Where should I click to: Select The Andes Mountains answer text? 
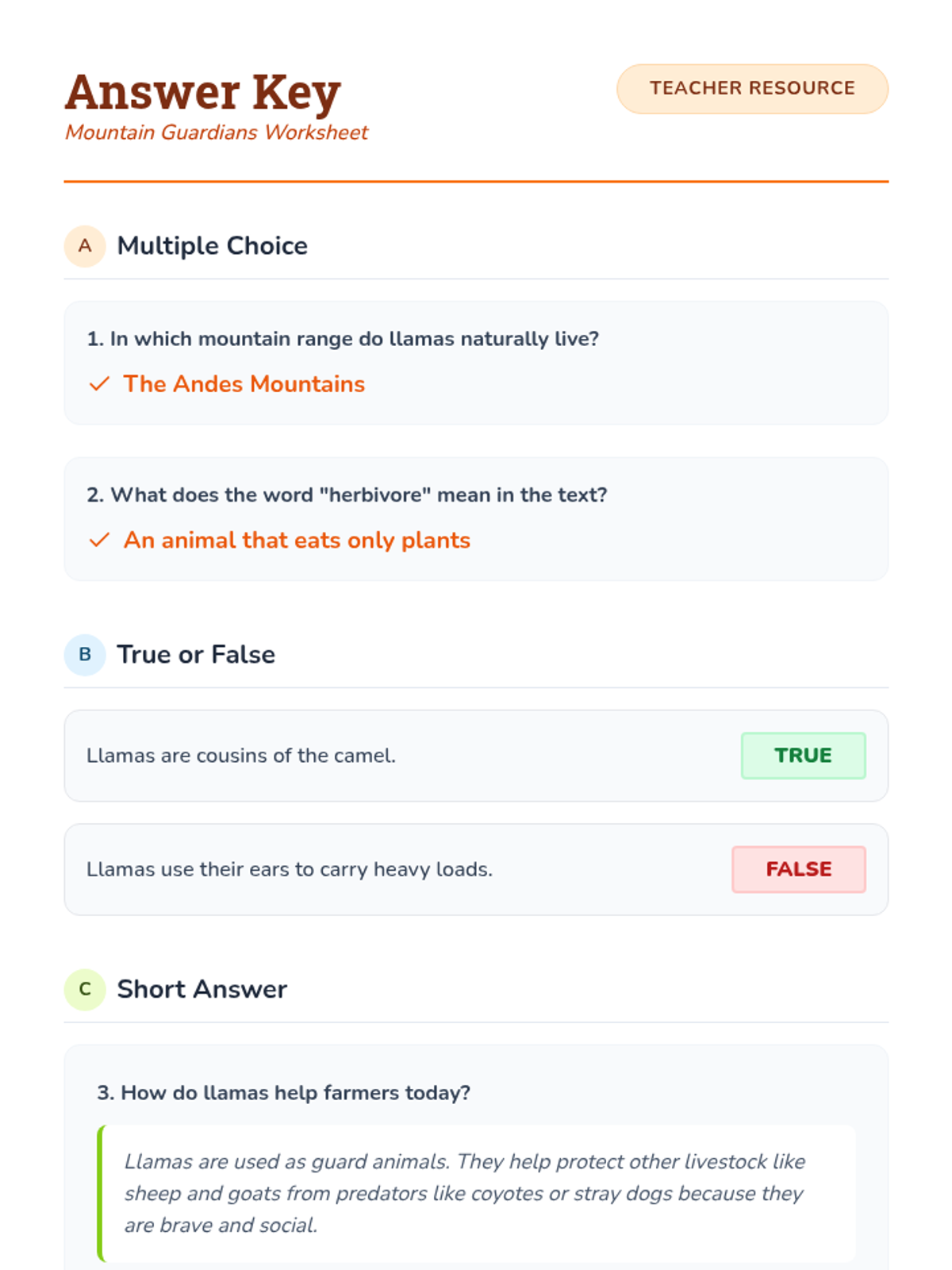(x=244, y=384)
